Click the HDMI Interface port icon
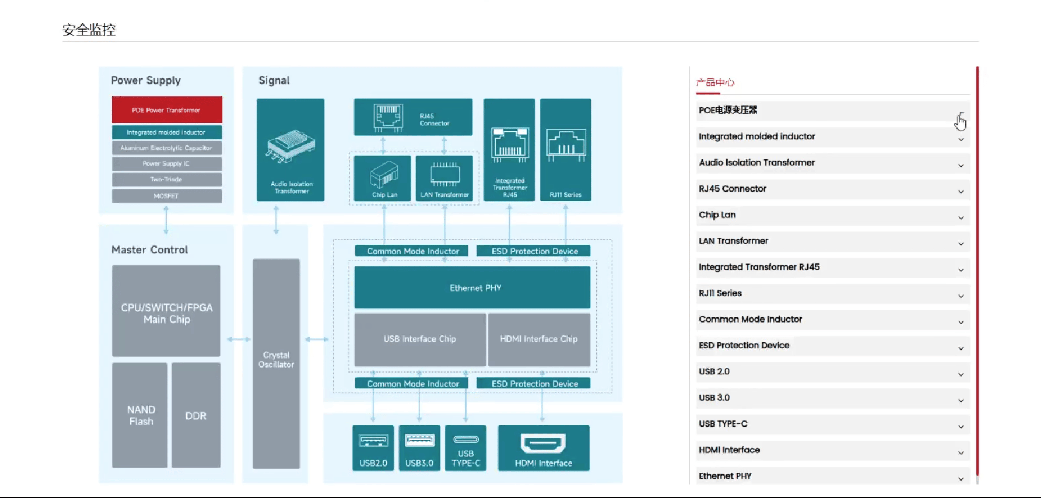Screen dimensions: 1041x498 (x=543, y=448)
